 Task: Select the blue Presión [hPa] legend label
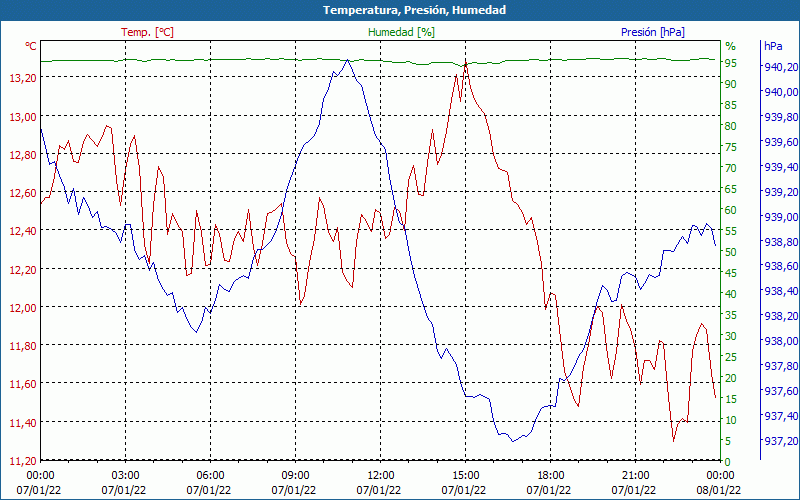[x=653, y=32]
